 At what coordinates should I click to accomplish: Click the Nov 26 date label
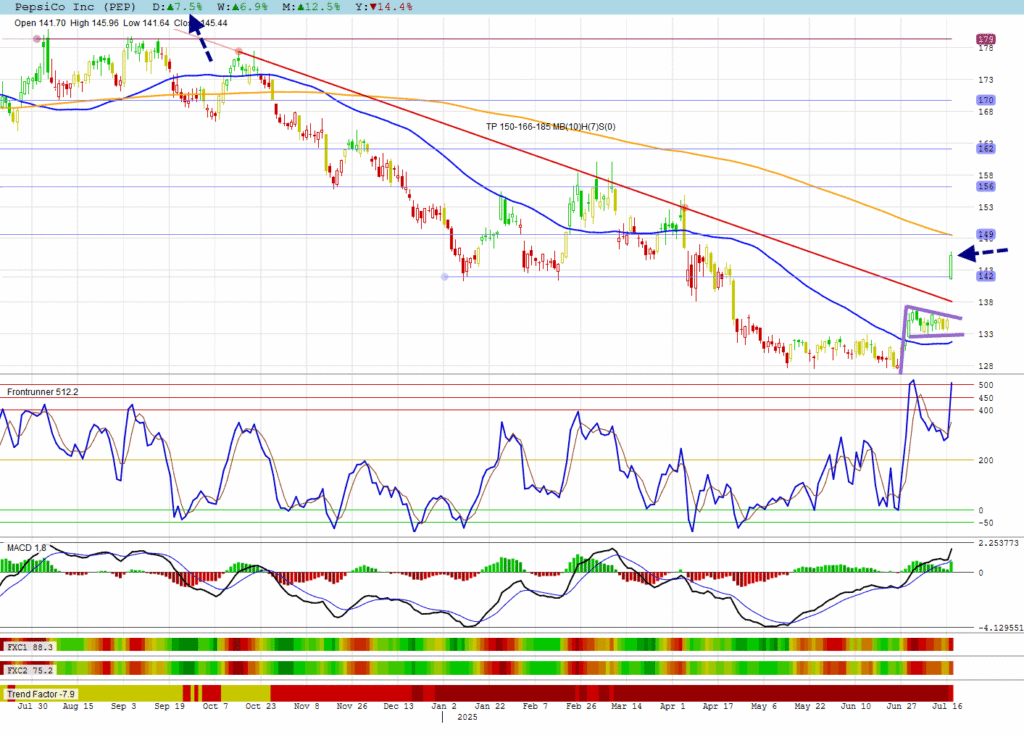click(x=352, y=706)
